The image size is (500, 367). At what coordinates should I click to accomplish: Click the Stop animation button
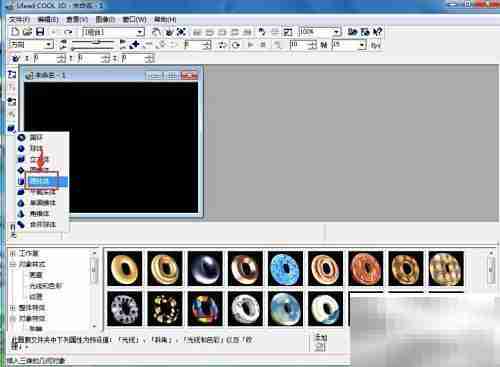pos(263,45)
